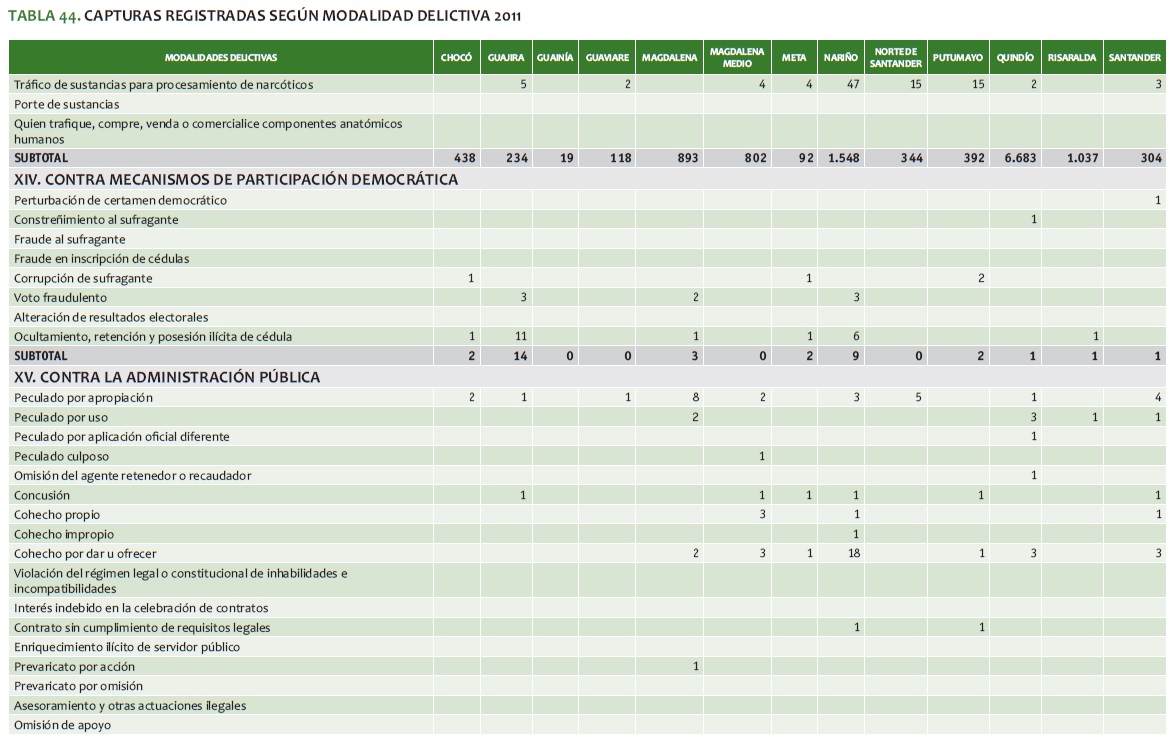Click the MODALIDADES DELICTIVAS column header
1174x740 pixels.
pos(221,58)
